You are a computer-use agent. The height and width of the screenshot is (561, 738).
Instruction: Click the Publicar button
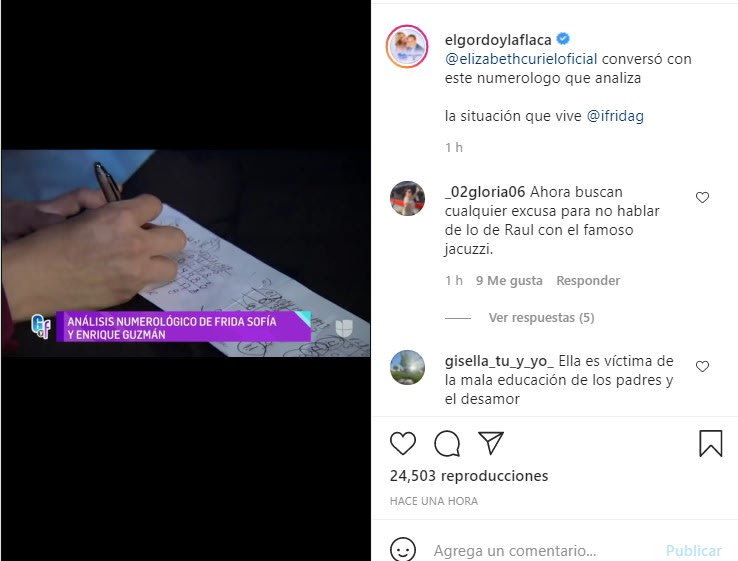(x=693, y=550)
